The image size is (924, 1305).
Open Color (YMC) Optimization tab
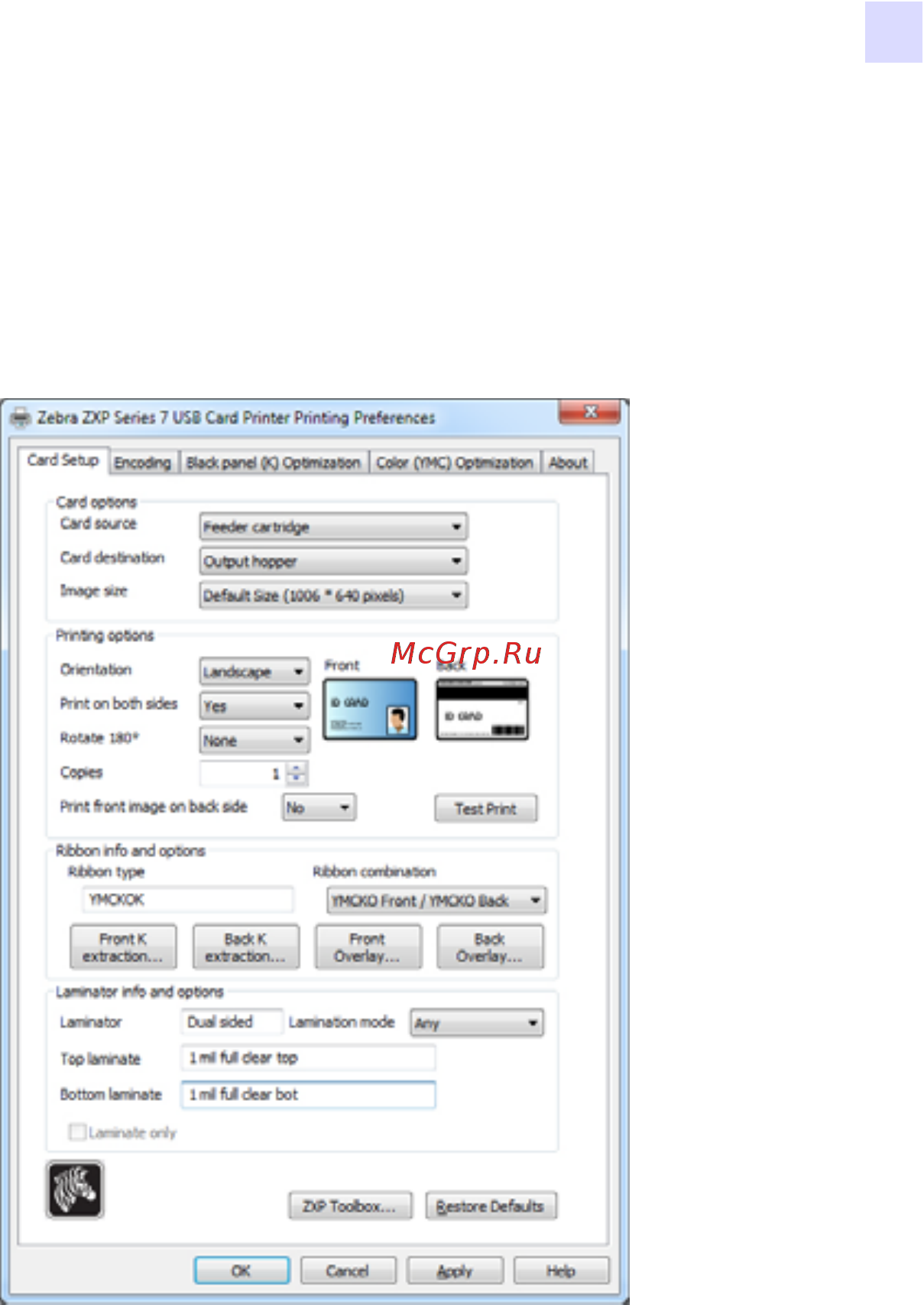tap(455, 463)
